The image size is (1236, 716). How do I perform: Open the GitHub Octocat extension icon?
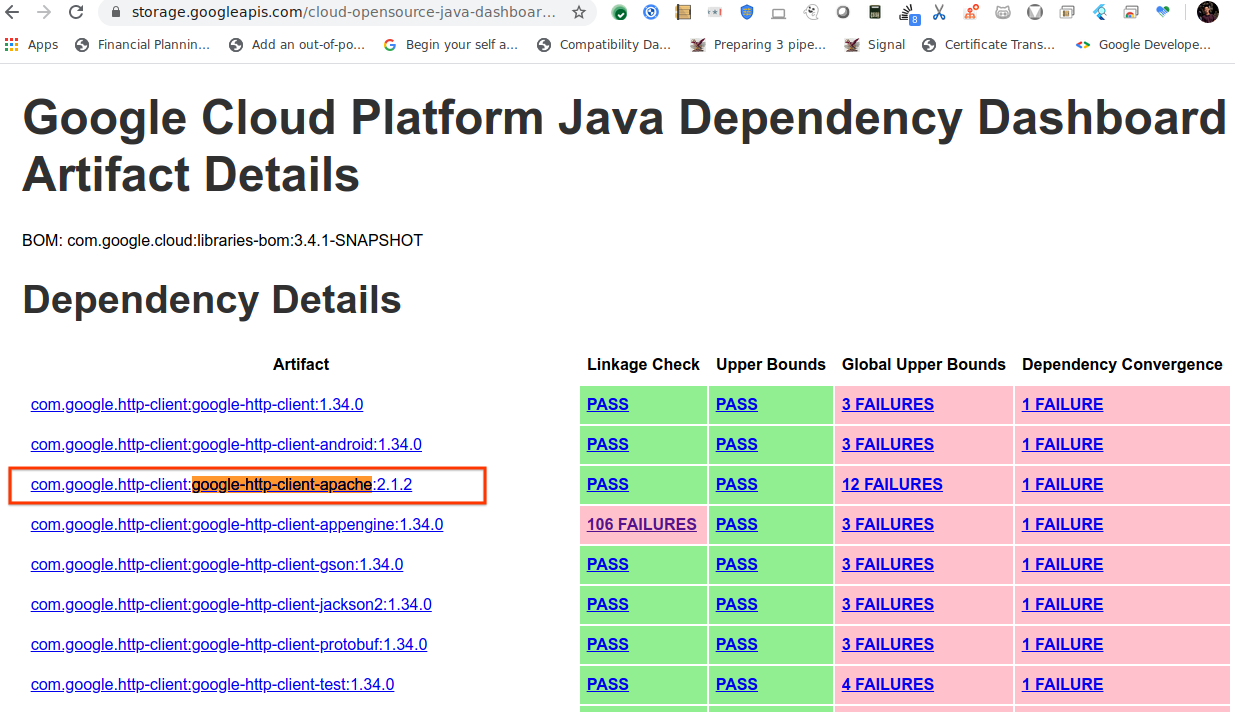tap(1003, 14)
